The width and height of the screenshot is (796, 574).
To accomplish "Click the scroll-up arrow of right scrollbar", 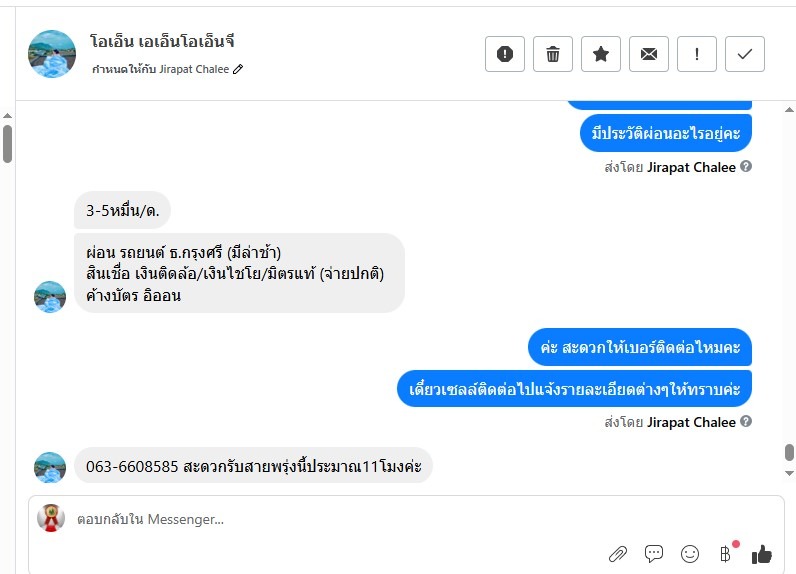I will pos(789,109).
